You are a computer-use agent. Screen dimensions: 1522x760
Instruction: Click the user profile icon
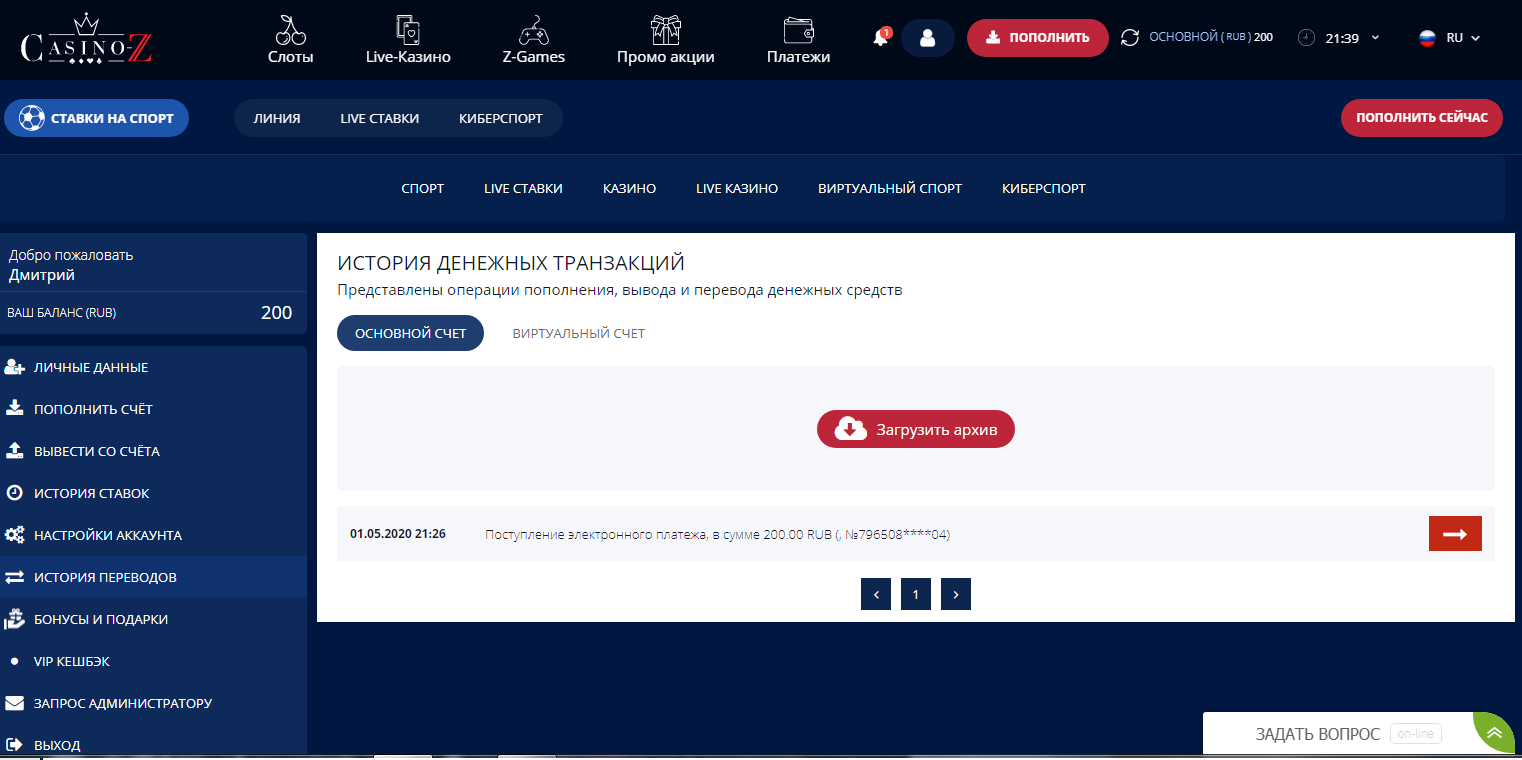pyautogui.click(x=927, y=37)
